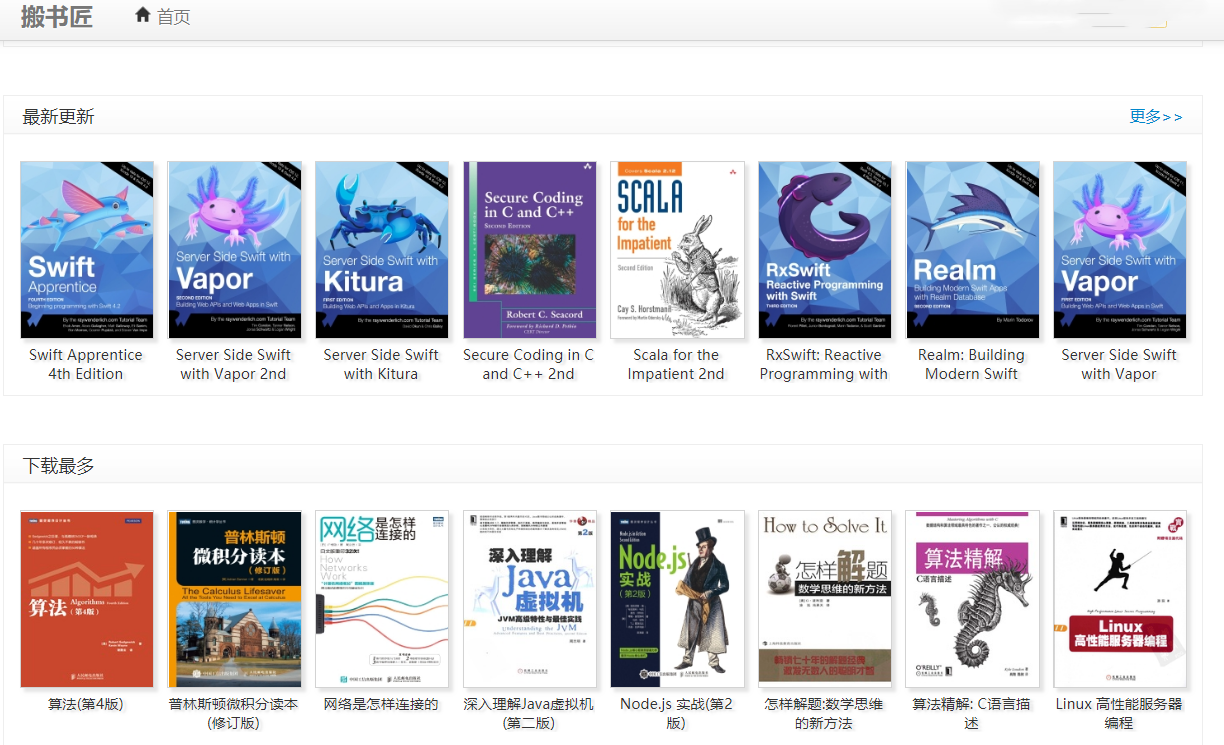Select the 普林斯顿微积分读本 book cover
This screenshot has width=1224, height=745.
[234, 599]
